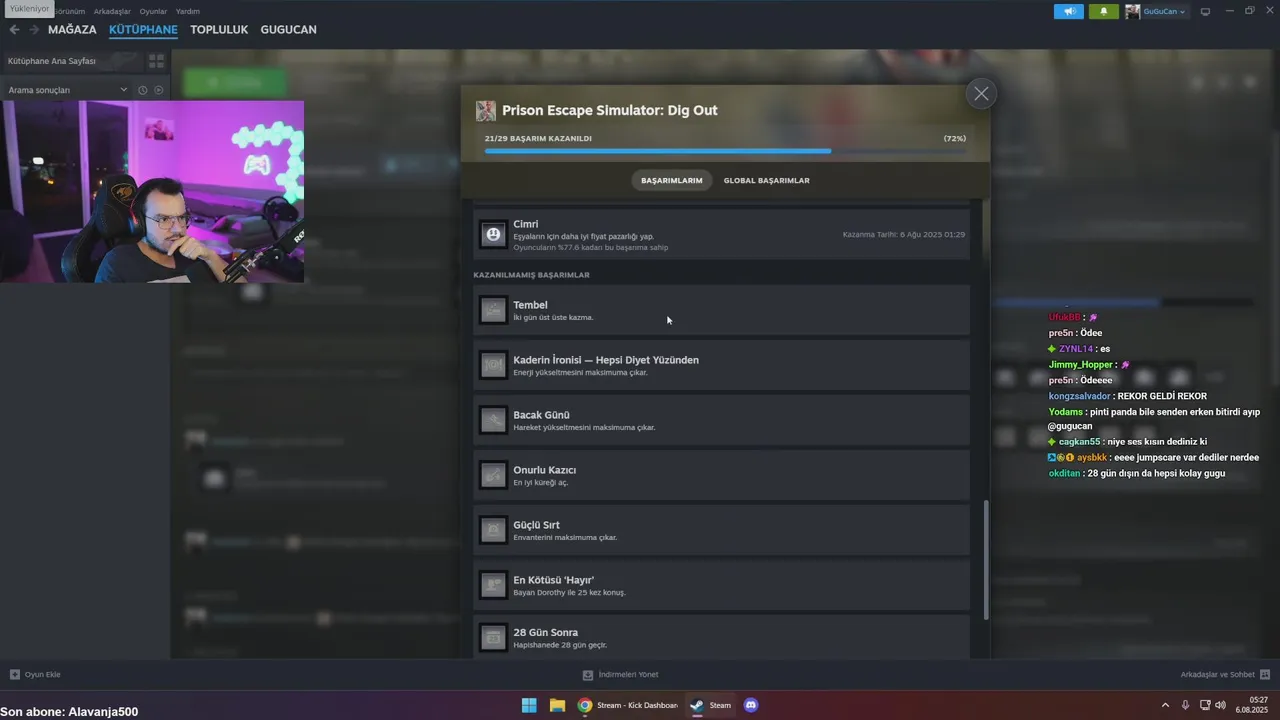The image size is (1280, 720).
Task: Open the notifications bell
Action: click(1104, 12)
